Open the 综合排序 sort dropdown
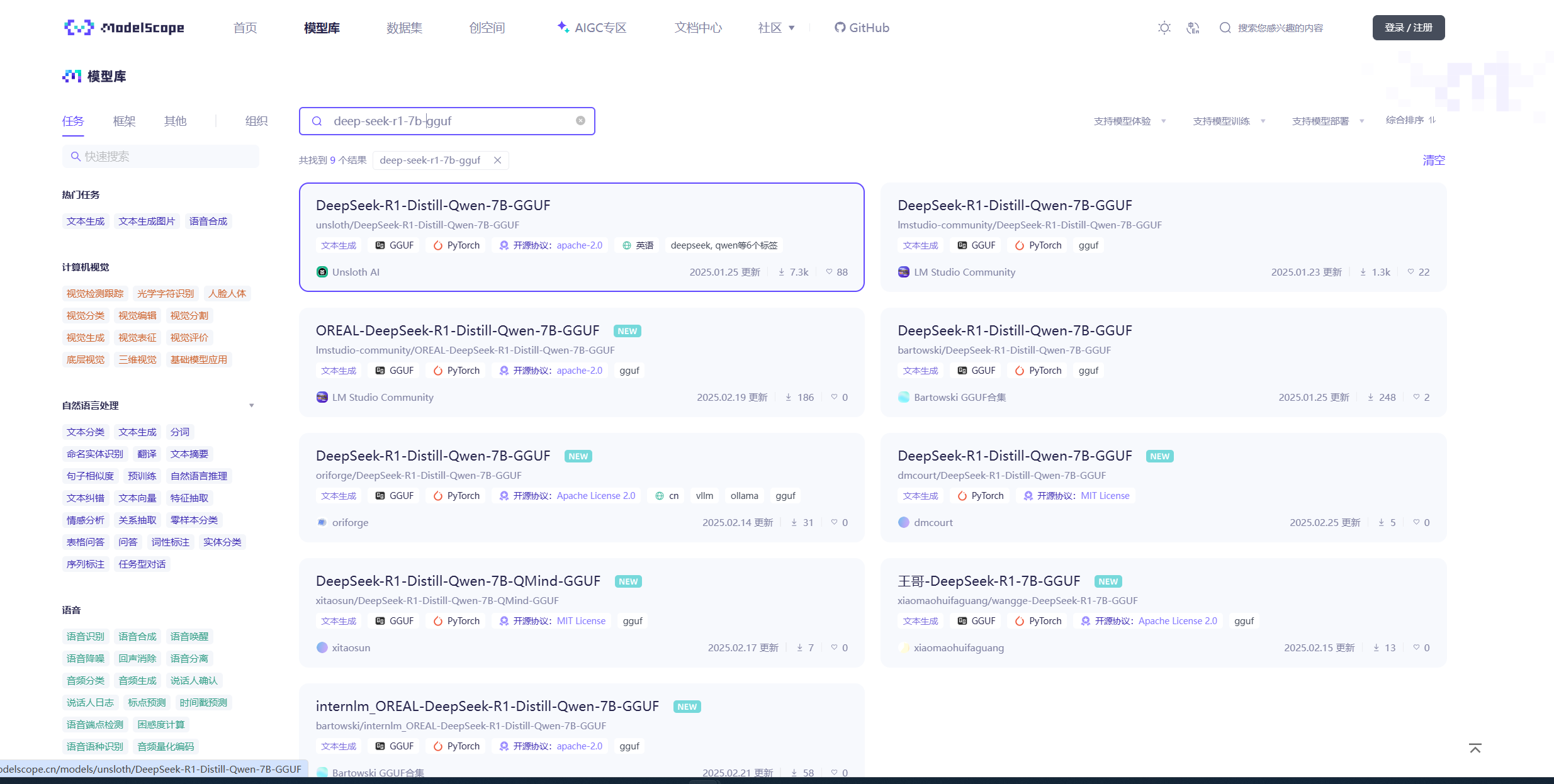Screen dimensions: 1554x784 1410,120
